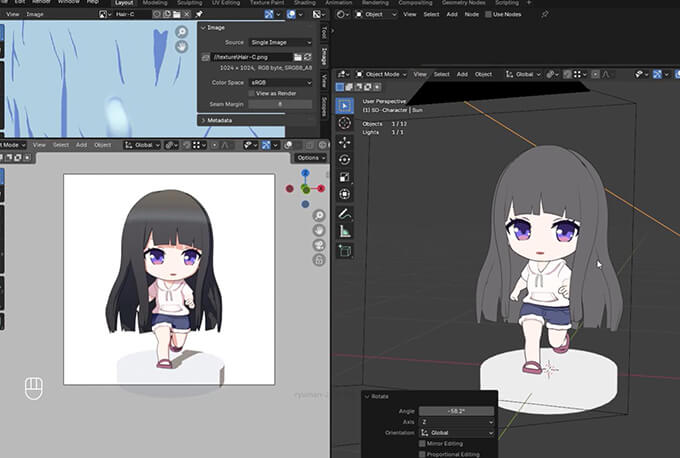Enable the View as Render checkbox
This screenshot has width=680, height=458.
coord(250,92)
